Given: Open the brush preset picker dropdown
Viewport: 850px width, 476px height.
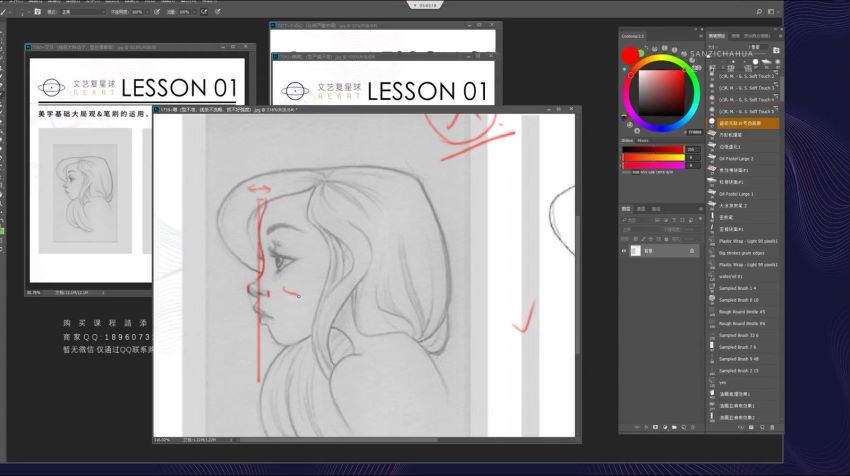Looking at the screenshot, I should tap(22, 12).
